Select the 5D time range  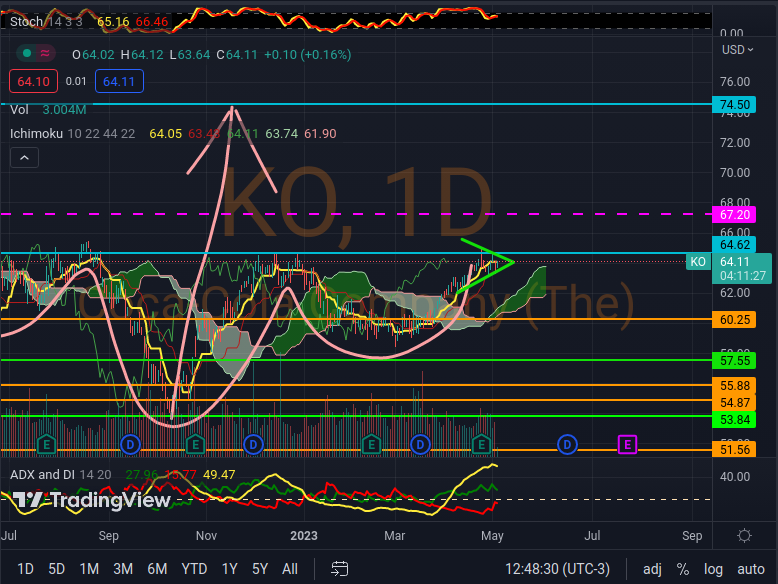click(x=57, y=569)
